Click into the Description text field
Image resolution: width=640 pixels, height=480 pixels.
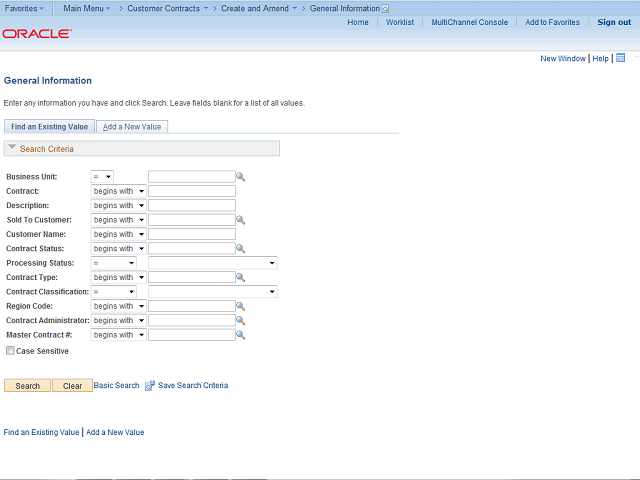pos(191,205)
